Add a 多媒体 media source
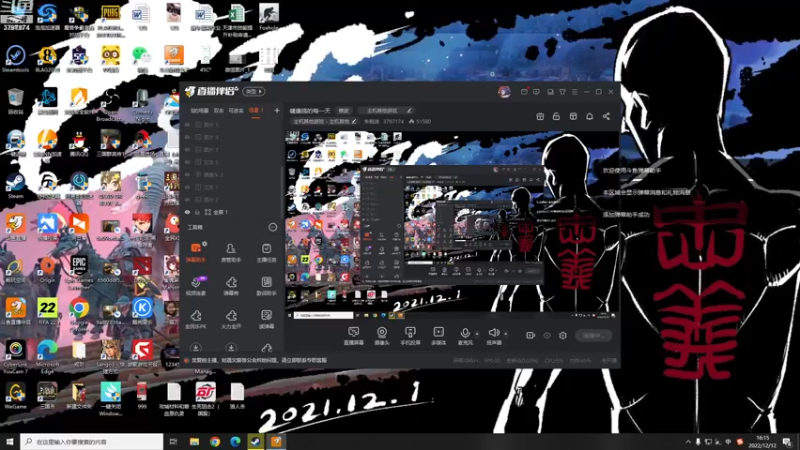Viewport: 800px width, 450px height. (438, 336)
